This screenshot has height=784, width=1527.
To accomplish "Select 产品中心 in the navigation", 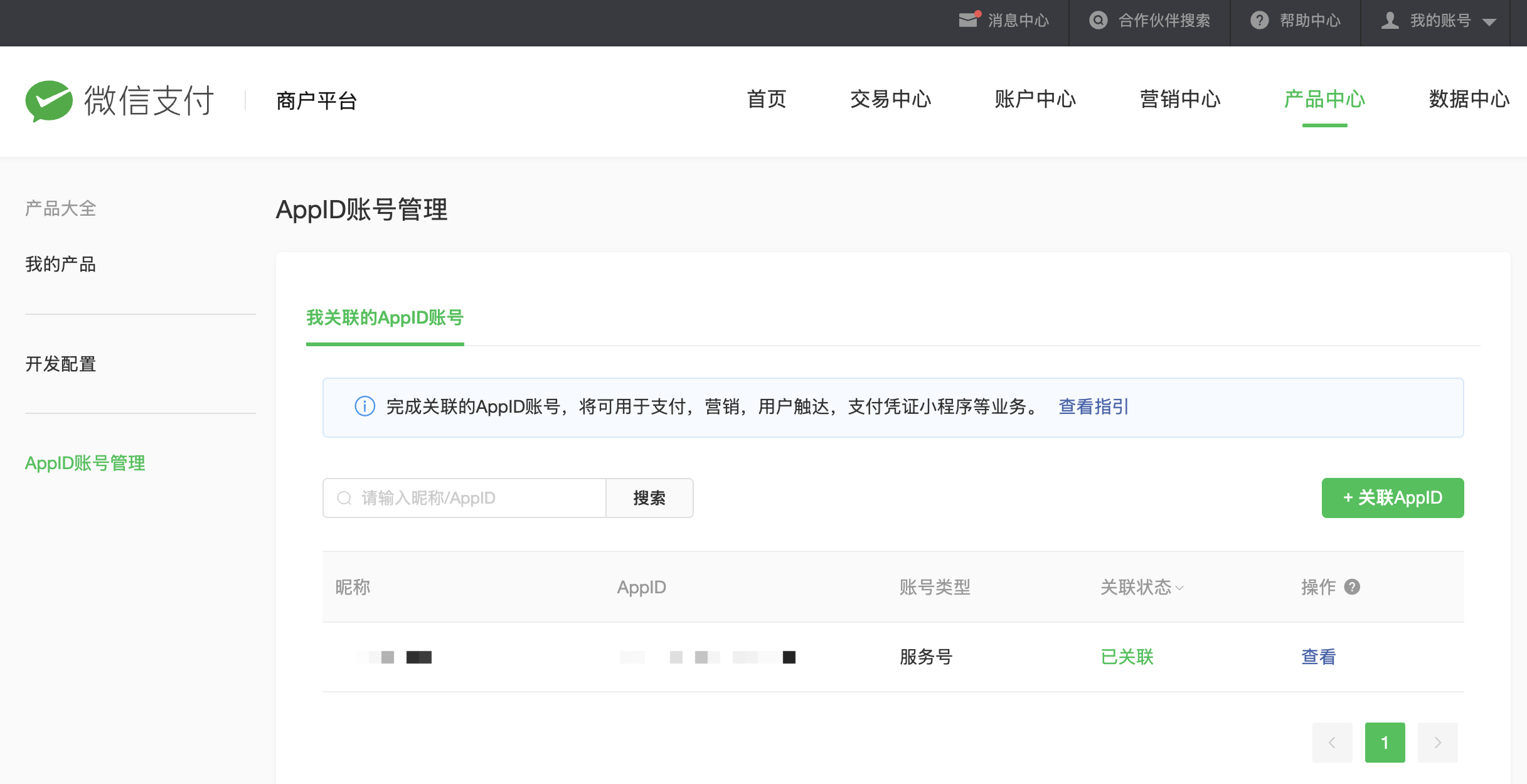I will [1325, 99].
